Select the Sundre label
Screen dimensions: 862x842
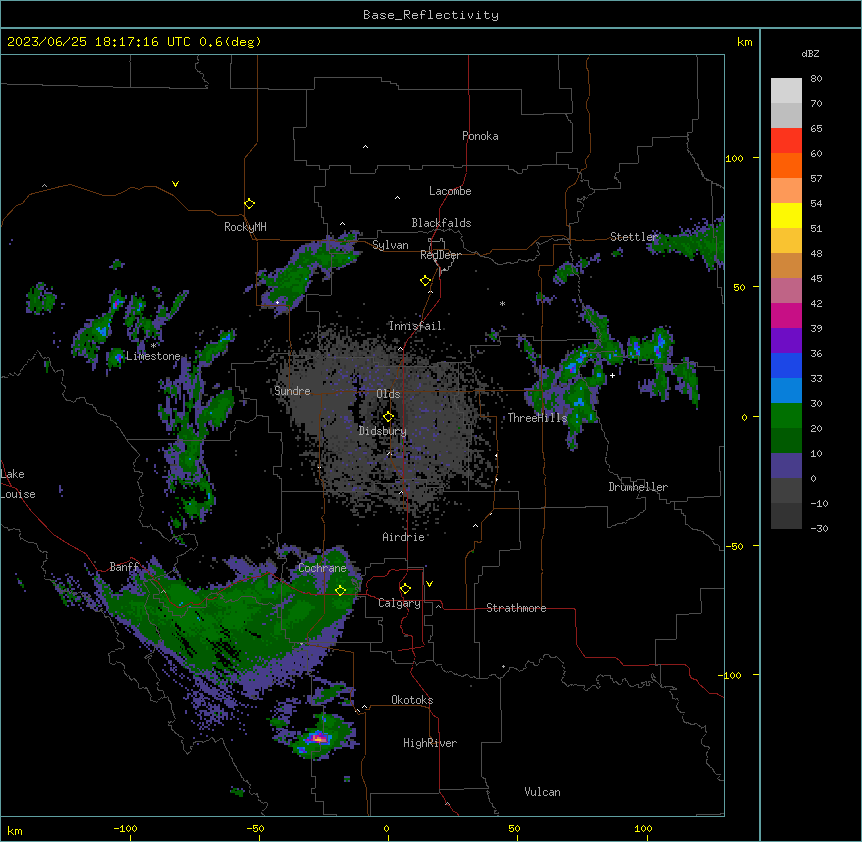(x=292, y=391)
